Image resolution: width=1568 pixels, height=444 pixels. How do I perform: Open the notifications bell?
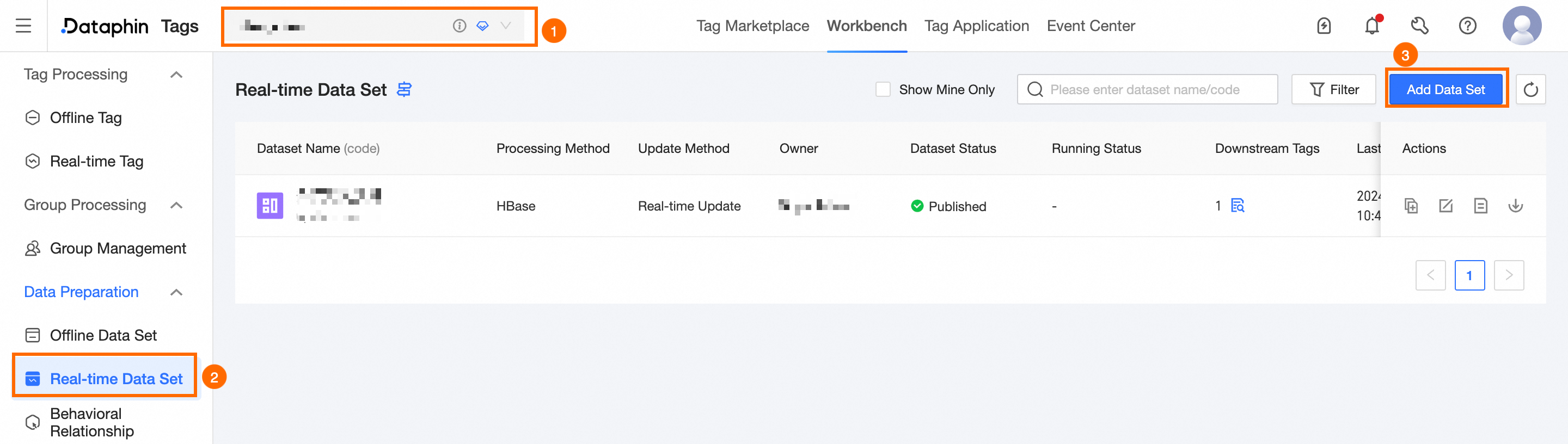[1372, 26]
